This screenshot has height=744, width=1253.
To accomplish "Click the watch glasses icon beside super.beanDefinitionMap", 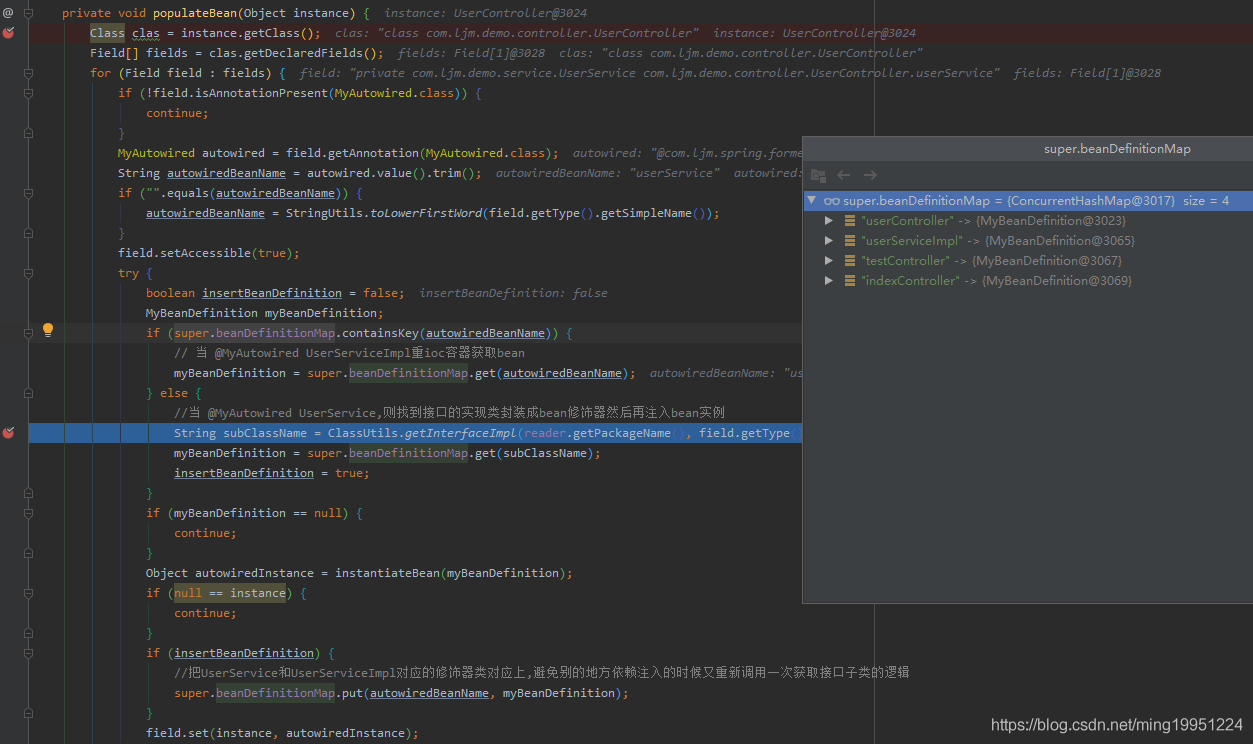I will (831, 201).
